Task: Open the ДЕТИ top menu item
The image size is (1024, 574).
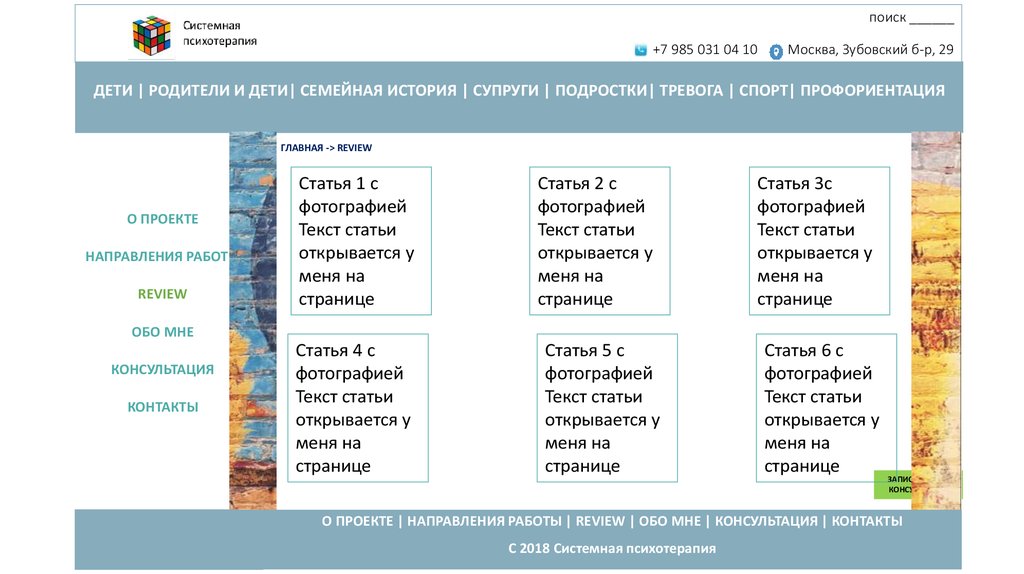Action: pos(113,91)
